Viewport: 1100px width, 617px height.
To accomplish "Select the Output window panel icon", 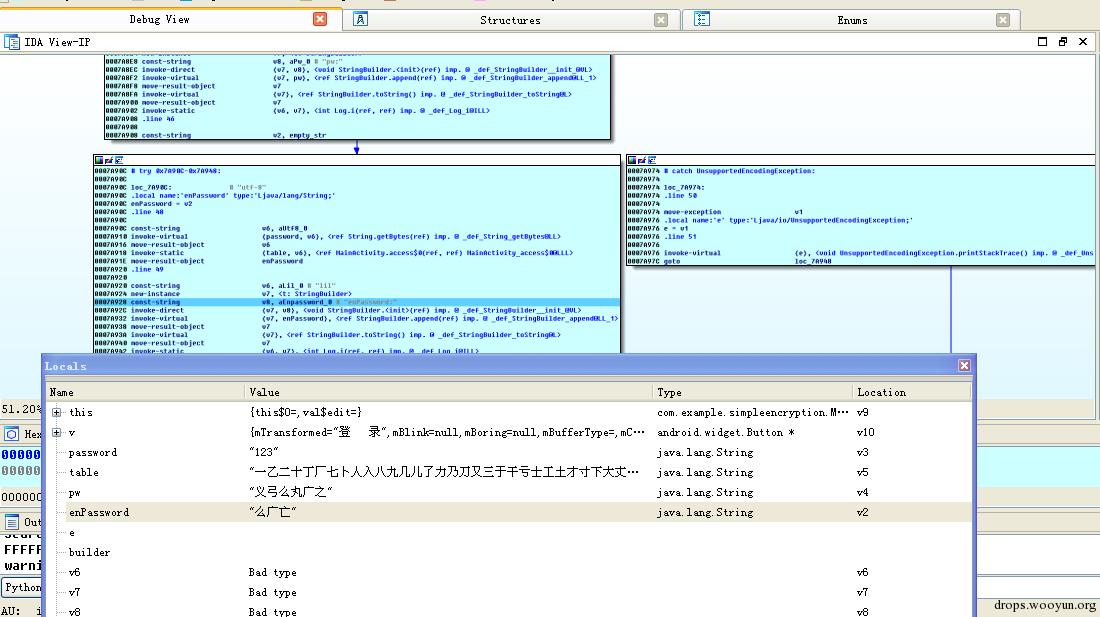I will tap(11, 522).
